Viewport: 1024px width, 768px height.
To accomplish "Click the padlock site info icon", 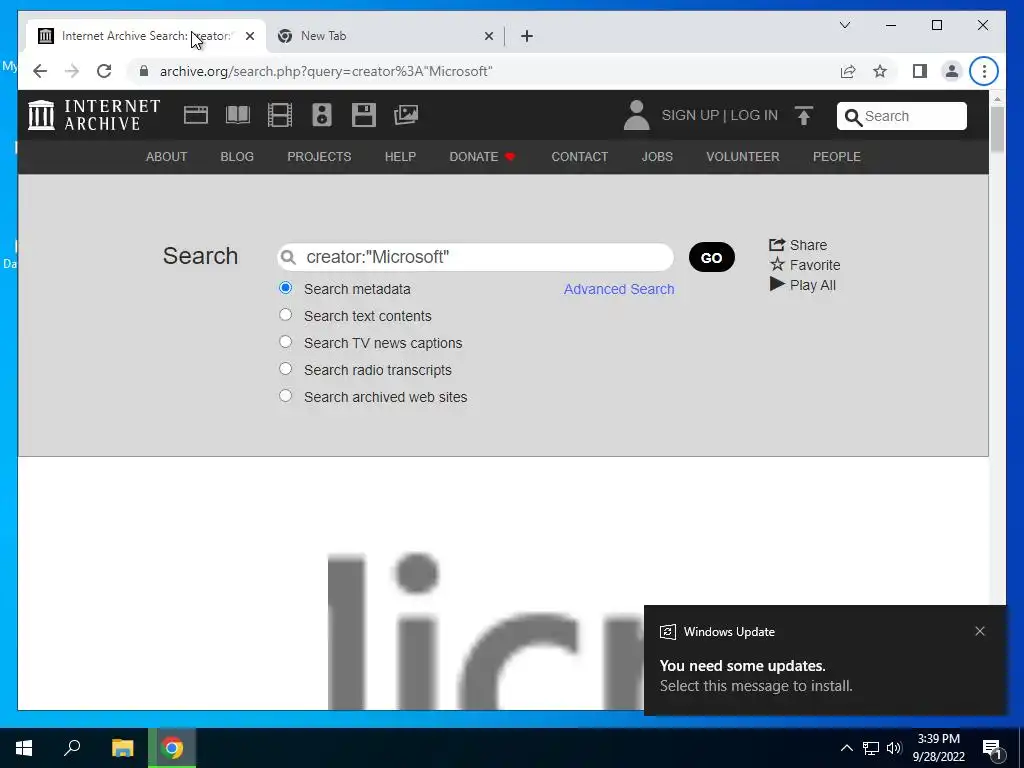I will click(144, 71).
